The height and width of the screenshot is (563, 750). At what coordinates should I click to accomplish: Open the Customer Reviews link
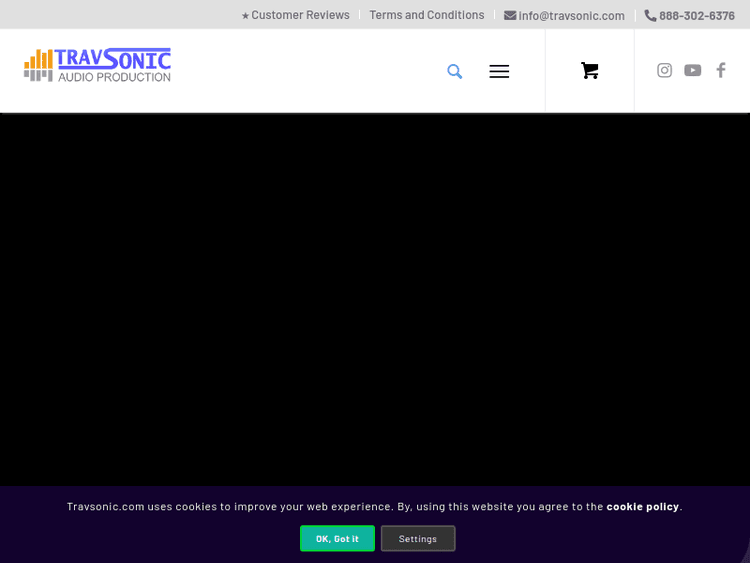[x=300, y=15]
